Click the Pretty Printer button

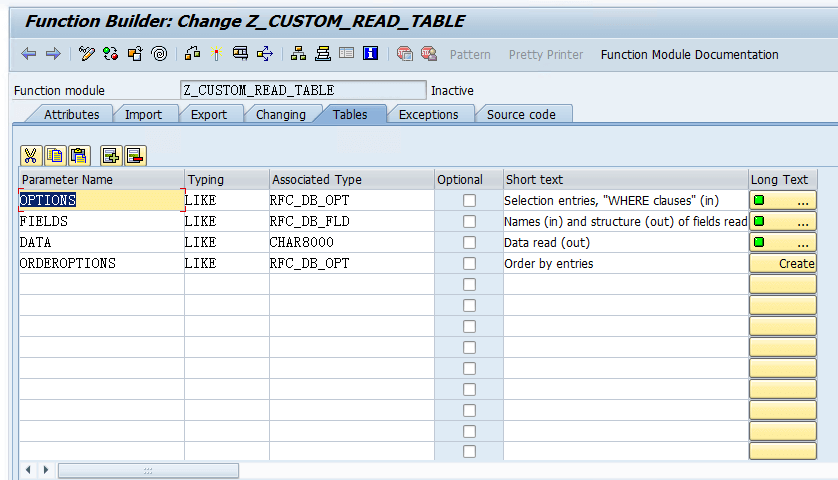click(x=547, y=54)
